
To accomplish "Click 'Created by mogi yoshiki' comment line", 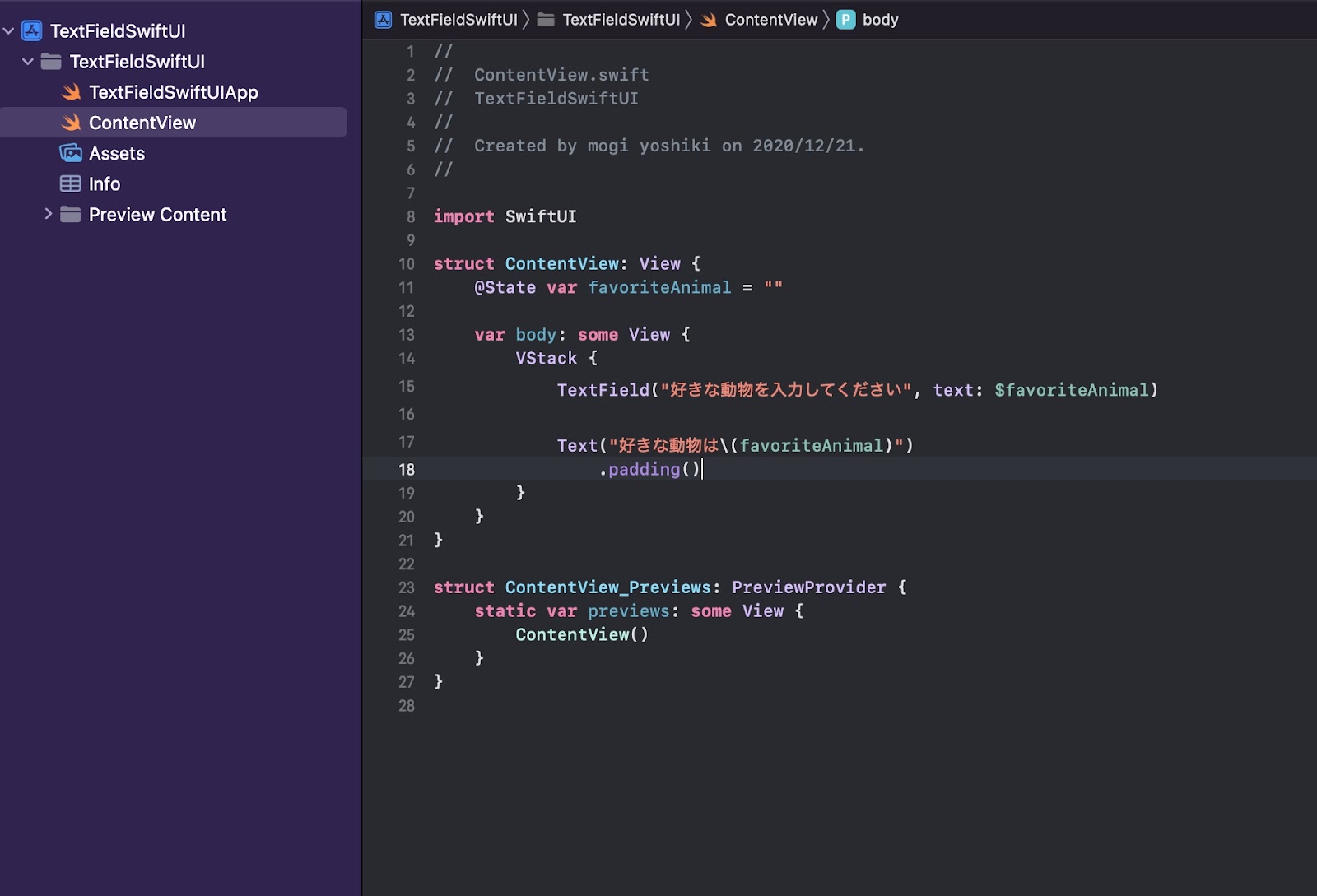I will [649, 146].
